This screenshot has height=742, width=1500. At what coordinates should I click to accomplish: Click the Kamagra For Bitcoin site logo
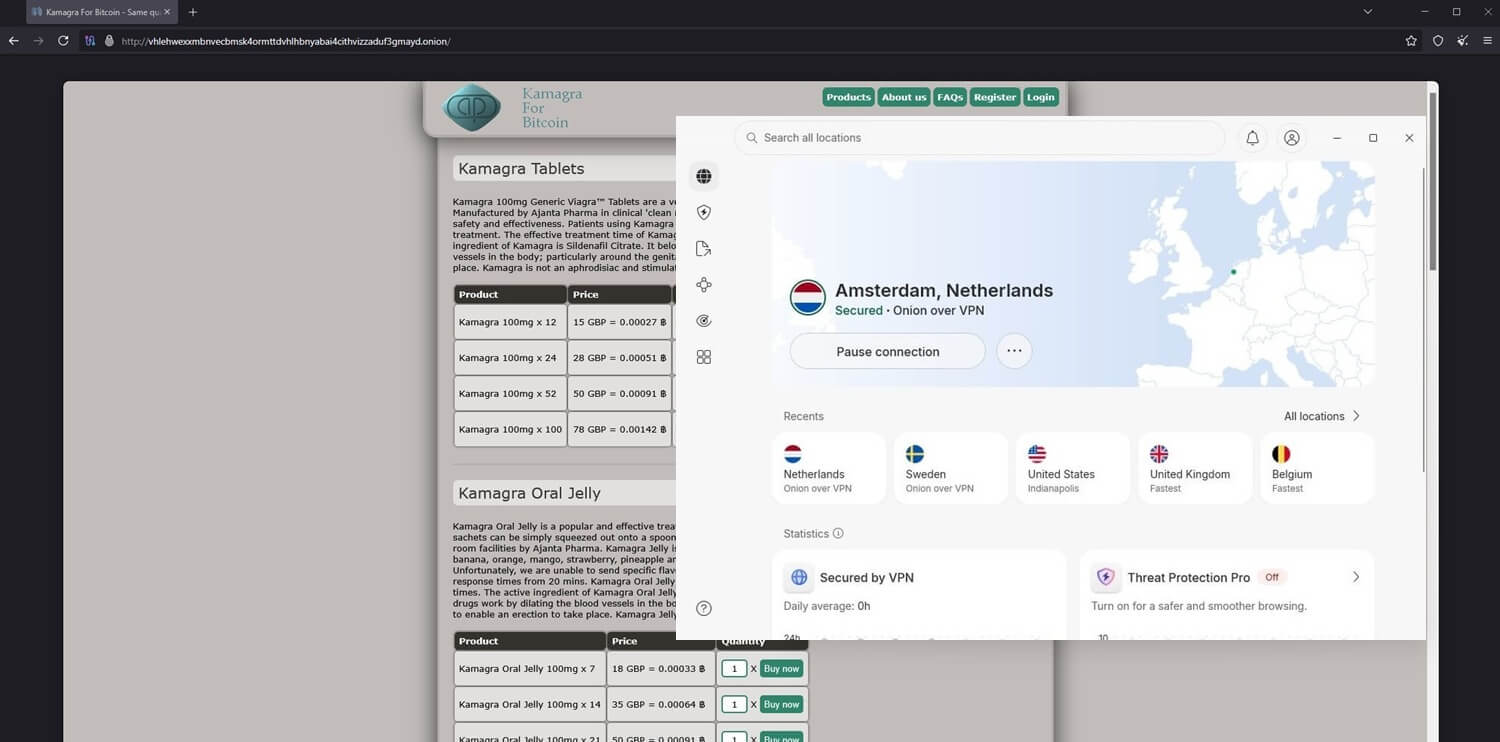472,108
